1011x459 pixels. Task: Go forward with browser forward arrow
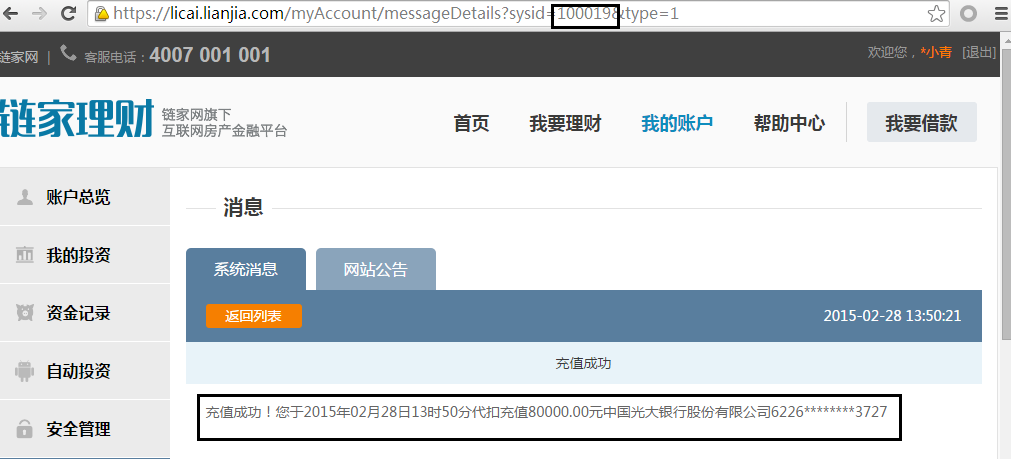39,14
